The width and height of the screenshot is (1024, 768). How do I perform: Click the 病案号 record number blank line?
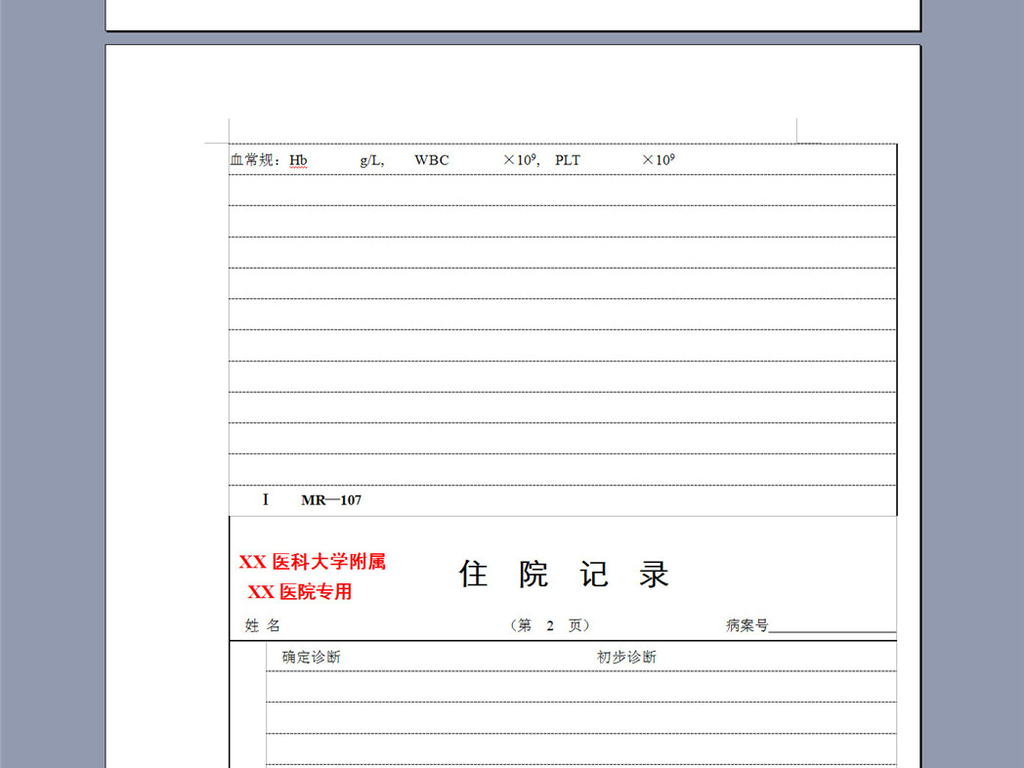(x=838, y=627)
